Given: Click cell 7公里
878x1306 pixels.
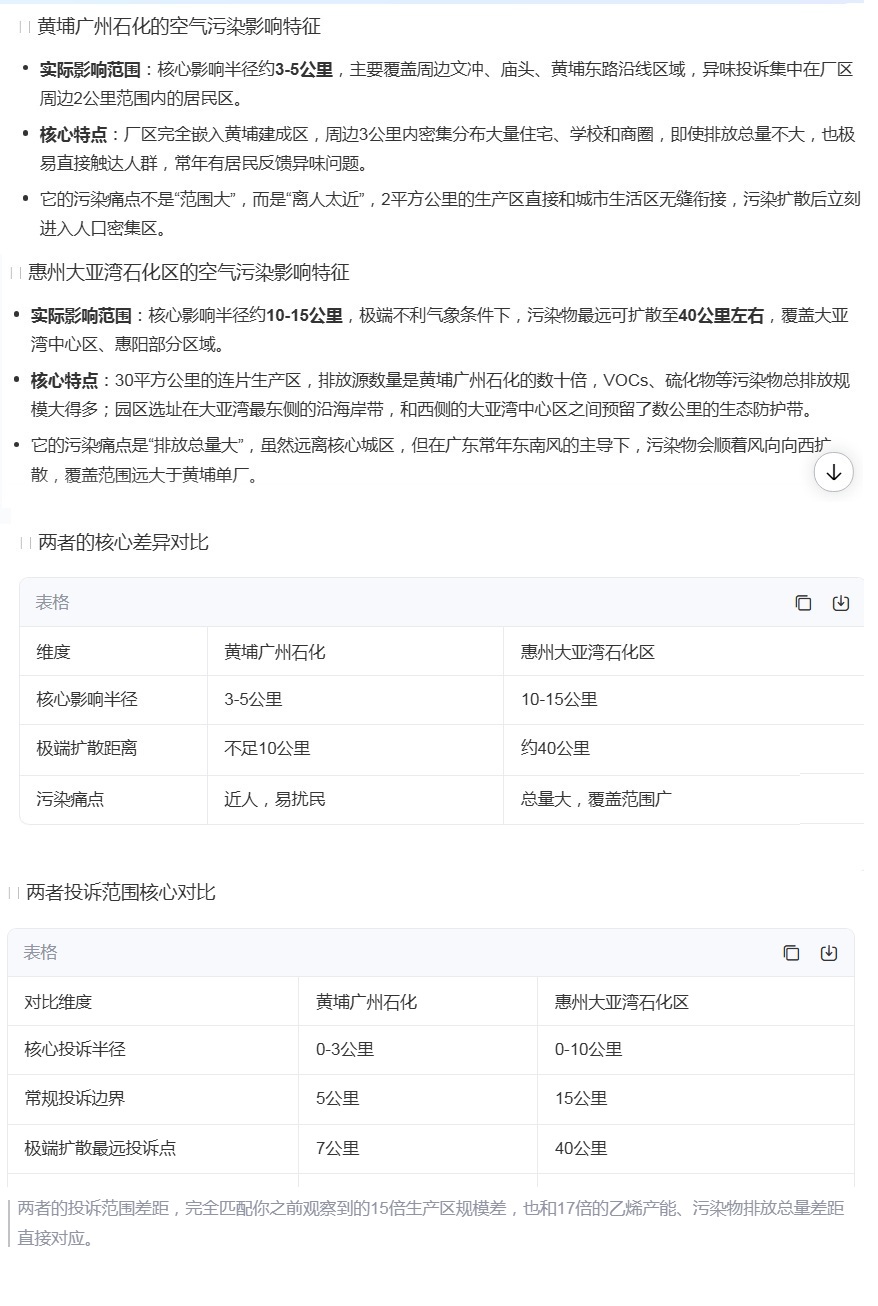Looking at the screenshot, I should (337, 1149).
